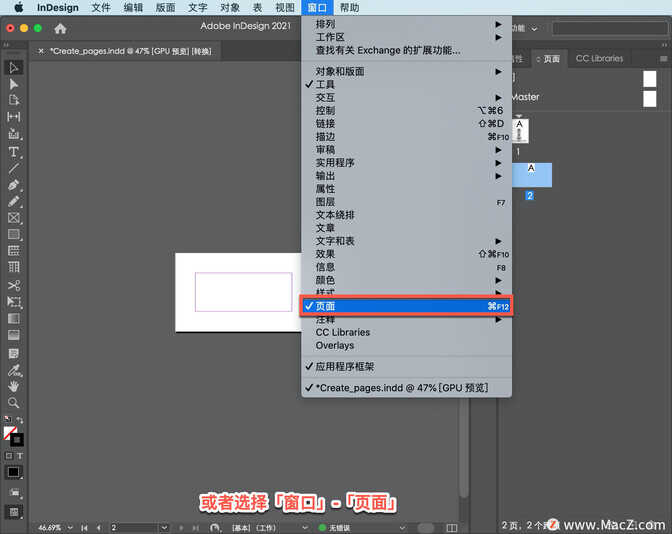Select the Scissors tool

point(14,285)
